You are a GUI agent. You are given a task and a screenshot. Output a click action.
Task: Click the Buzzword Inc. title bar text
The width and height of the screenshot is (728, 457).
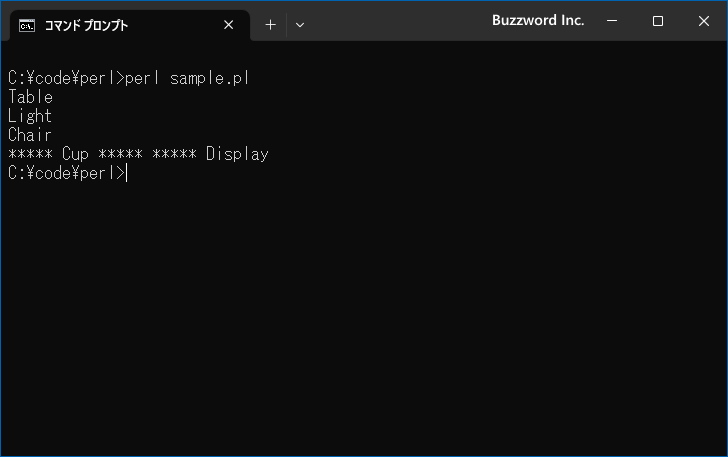click(x=538, y=20)
